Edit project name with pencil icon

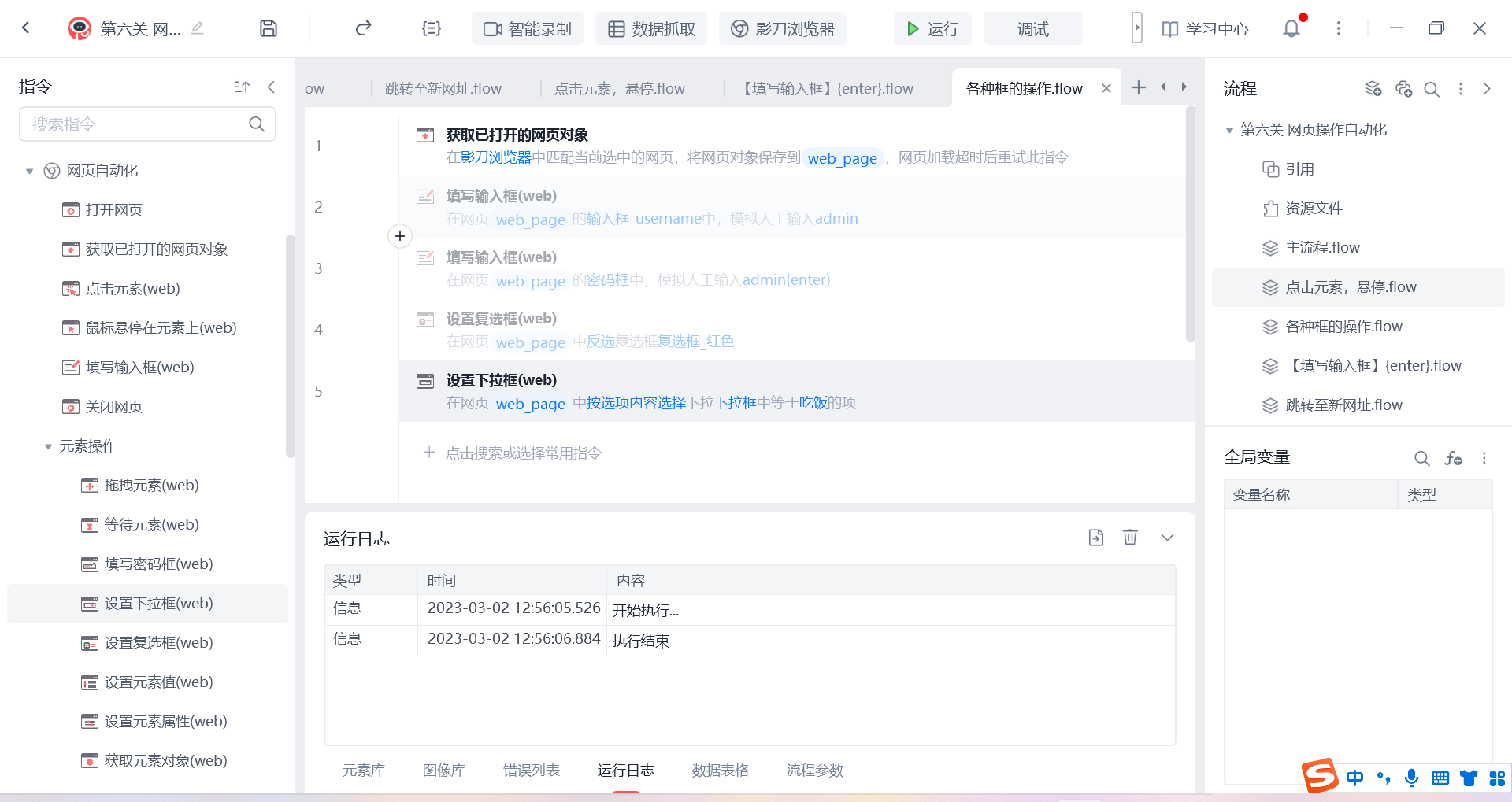coord(198,28)
